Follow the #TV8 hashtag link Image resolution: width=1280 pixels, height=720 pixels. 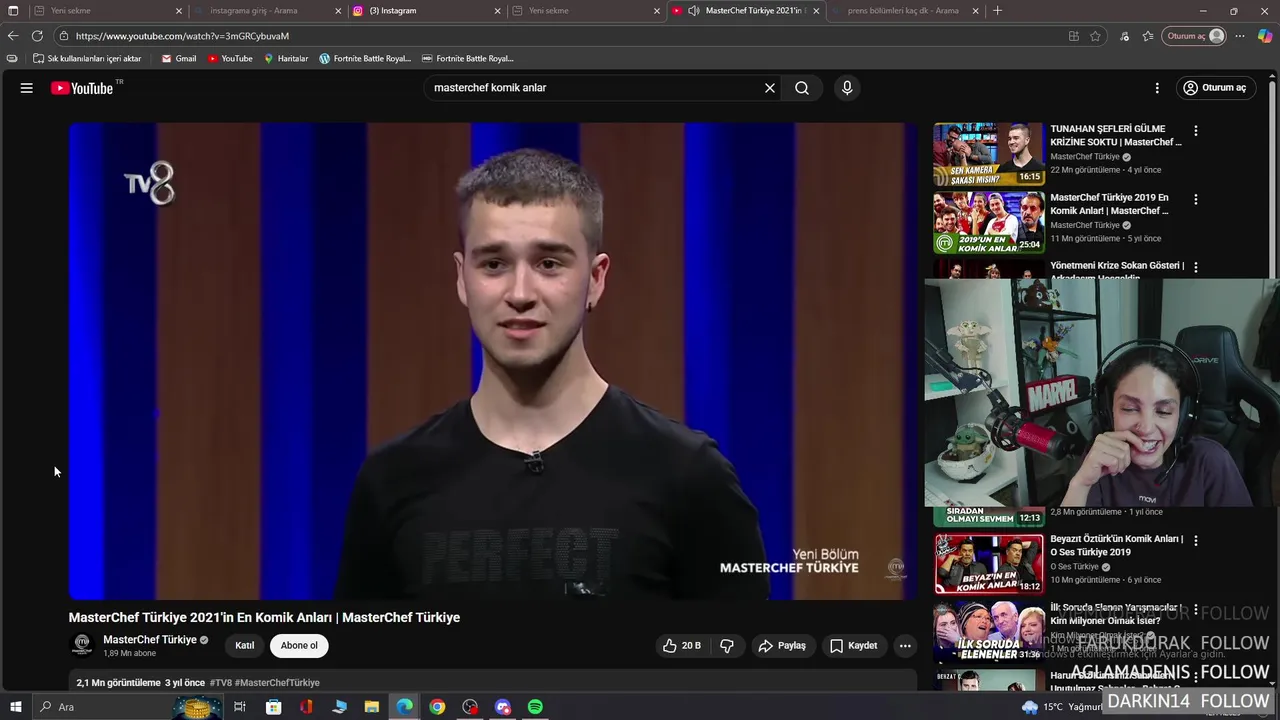[220, 683]
